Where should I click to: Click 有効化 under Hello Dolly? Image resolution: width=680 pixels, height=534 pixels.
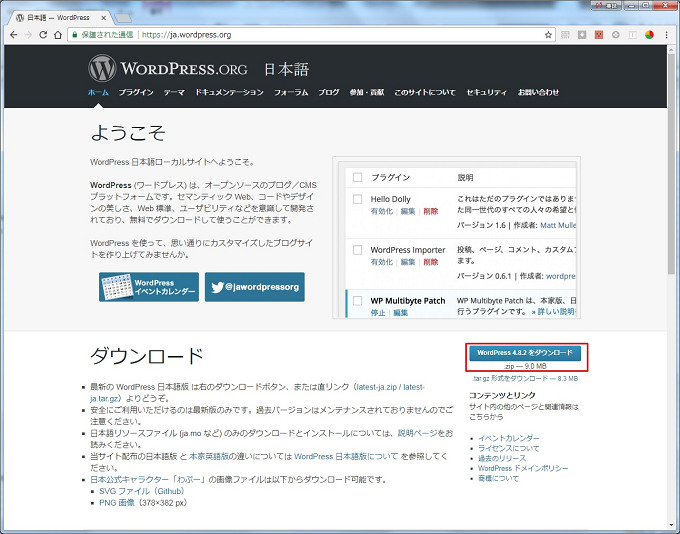(382, 211)
